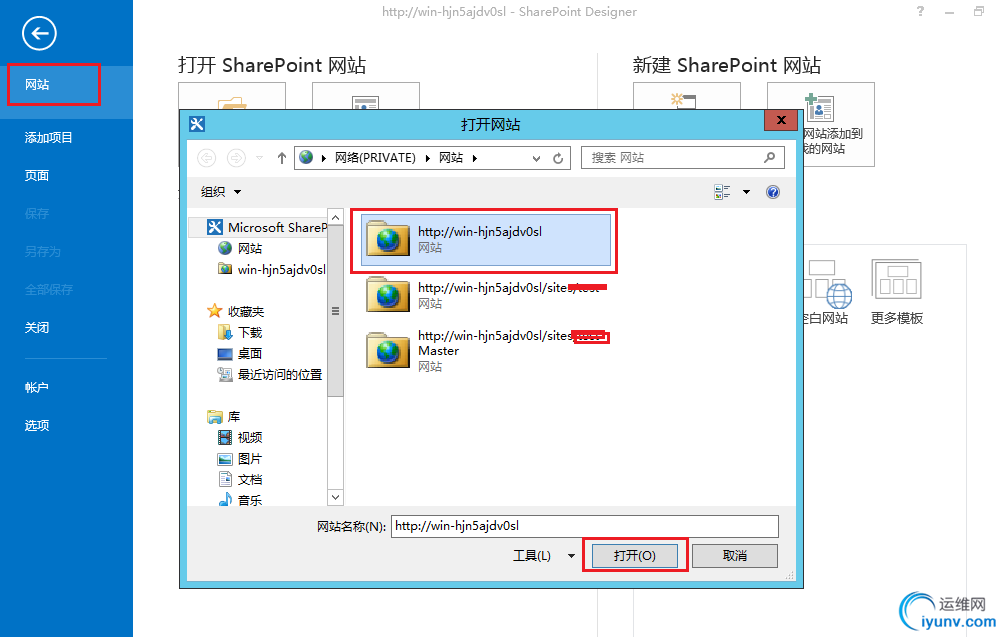Viewport: 1002px width, 638px height.
Task: Click the 打开(O) button
Action: [635, 556]
